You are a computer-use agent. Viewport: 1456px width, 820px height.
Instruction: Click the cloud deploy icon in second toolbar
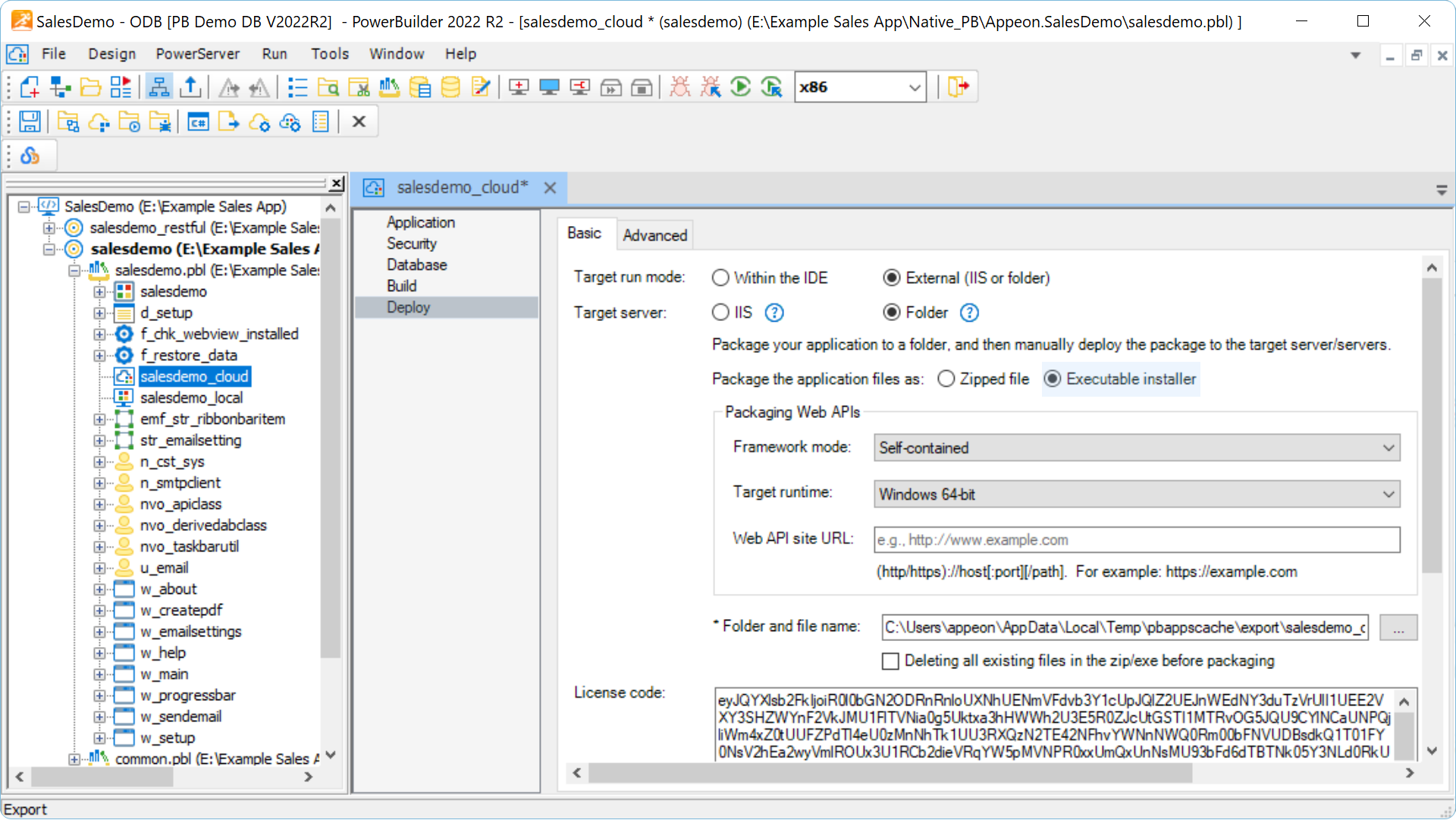pyautogui.click(x=99, y=122)
